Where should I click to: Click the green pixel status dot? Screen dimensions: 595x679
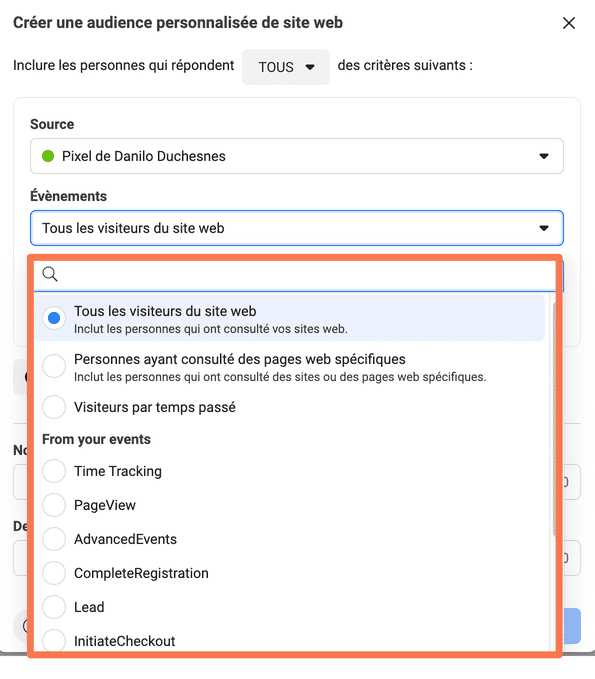pos(48,156)
